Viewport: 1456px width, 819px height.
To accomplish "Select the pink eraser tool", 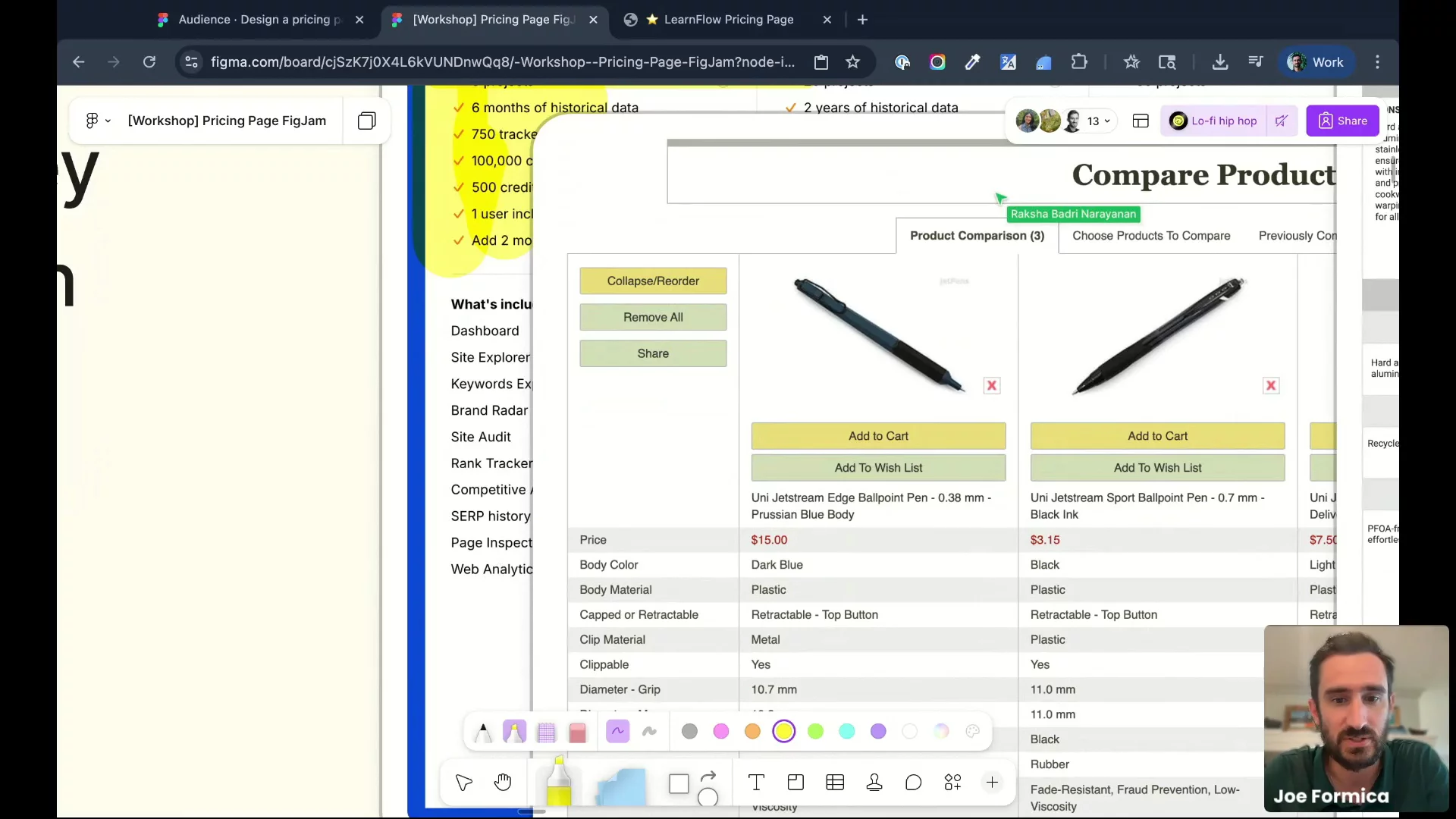I will (x=578, y=732).
